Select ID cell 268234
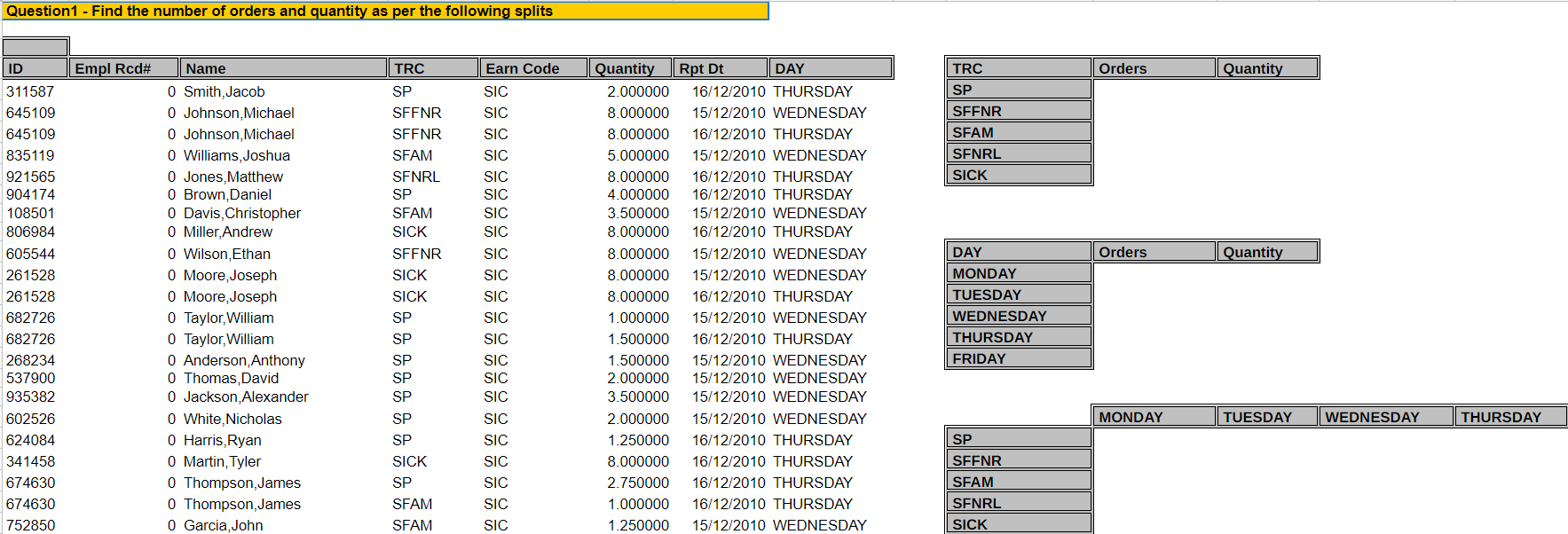The image size is (1568, 534). (30, 360)
